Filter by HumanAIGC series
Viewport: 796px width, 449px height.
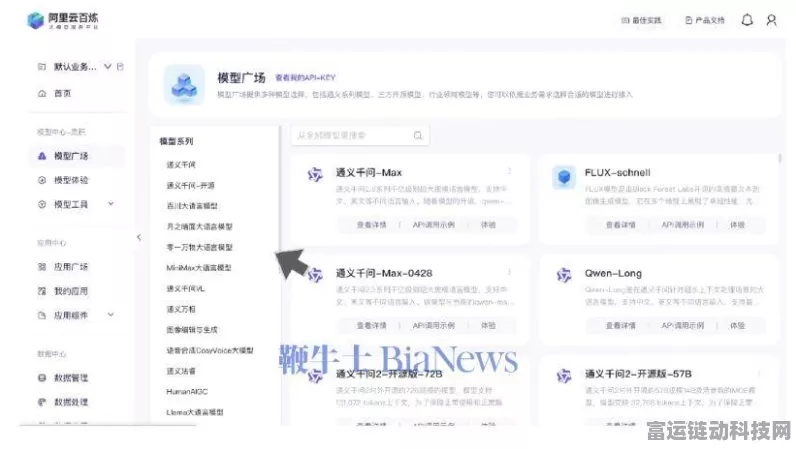187,392
